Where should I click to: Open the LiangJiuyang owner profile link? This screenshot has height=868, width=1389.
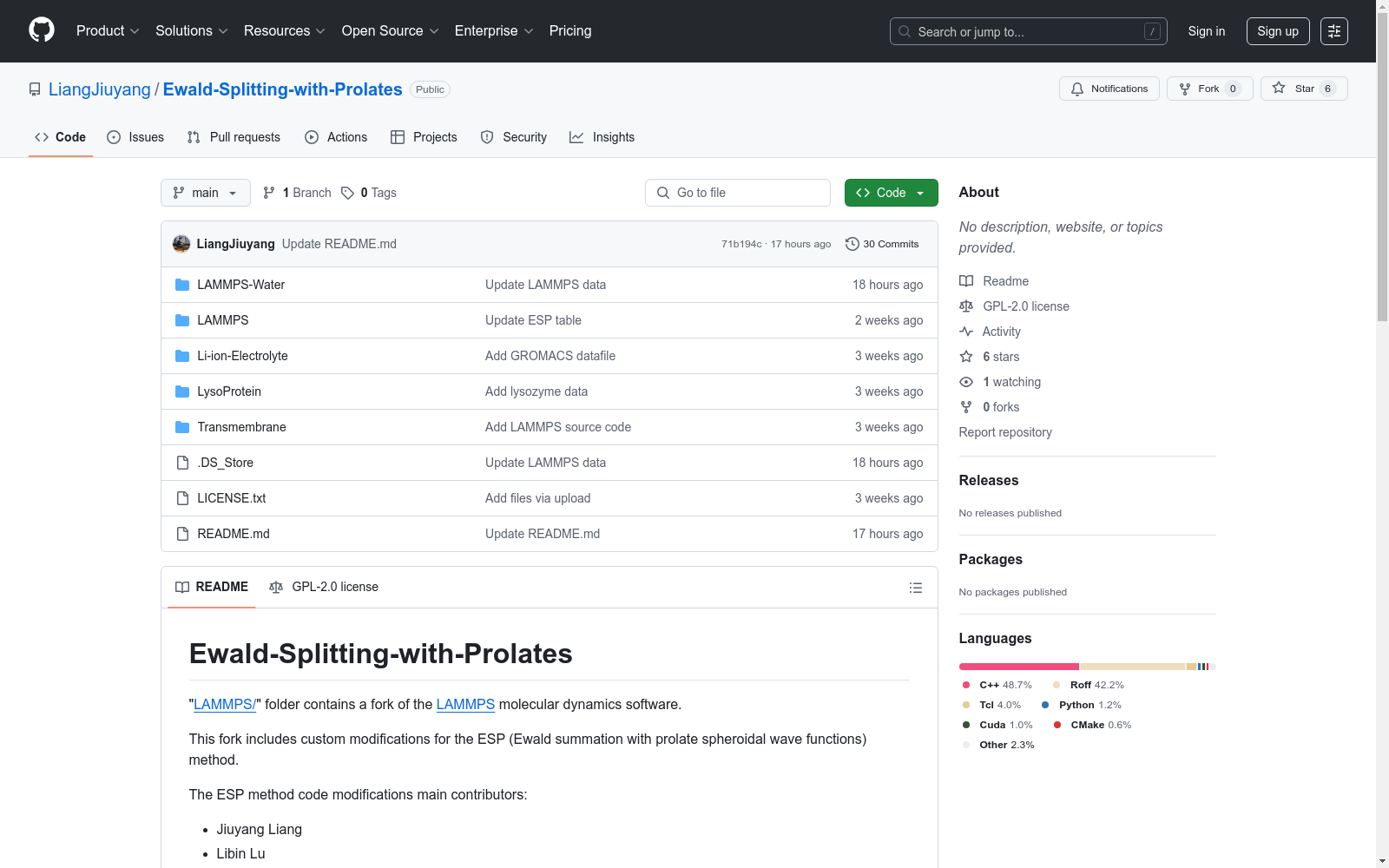tap(100, 89)
